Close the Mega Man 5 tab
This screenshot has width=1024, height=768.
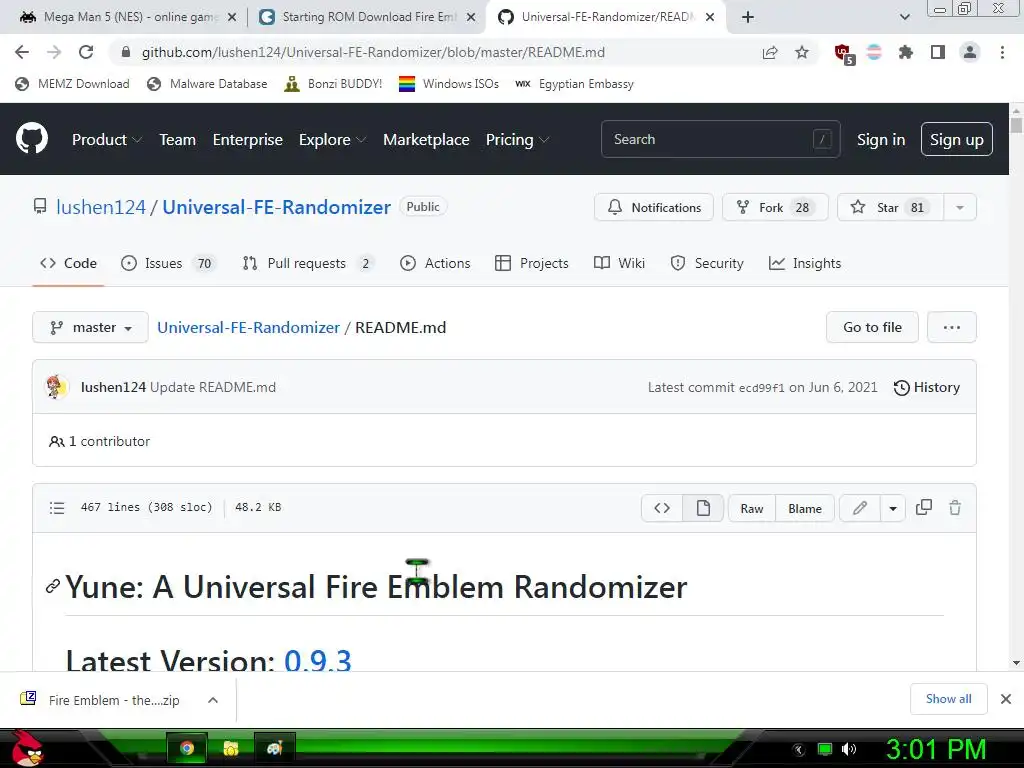pyautogui.click(x=232, y=18)
